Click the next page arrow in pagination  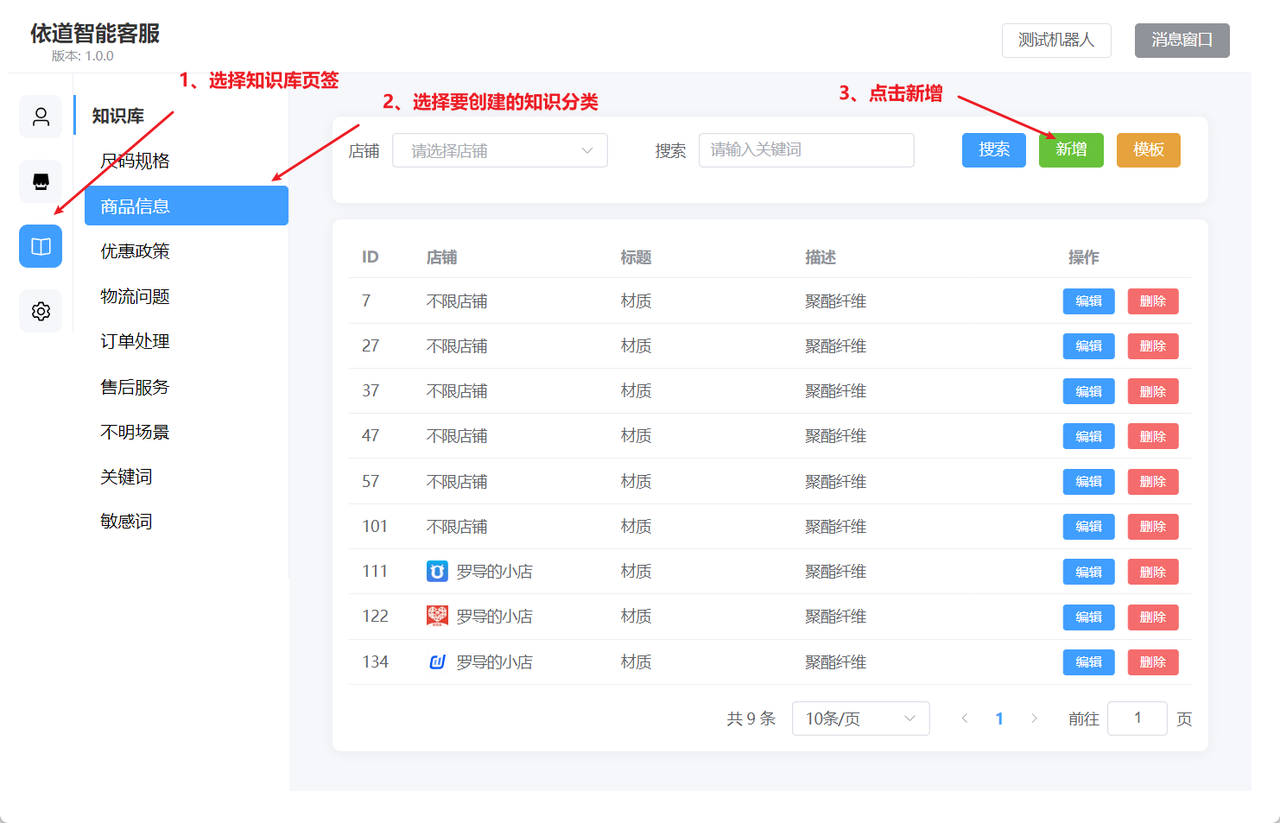point(1034,717)
